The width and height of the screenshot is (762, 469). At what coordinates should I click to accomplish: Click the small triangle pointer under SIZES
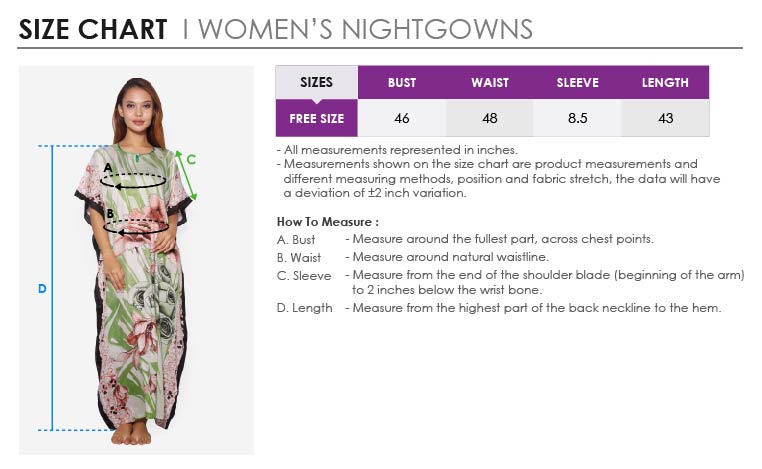(x=317, y=100)
